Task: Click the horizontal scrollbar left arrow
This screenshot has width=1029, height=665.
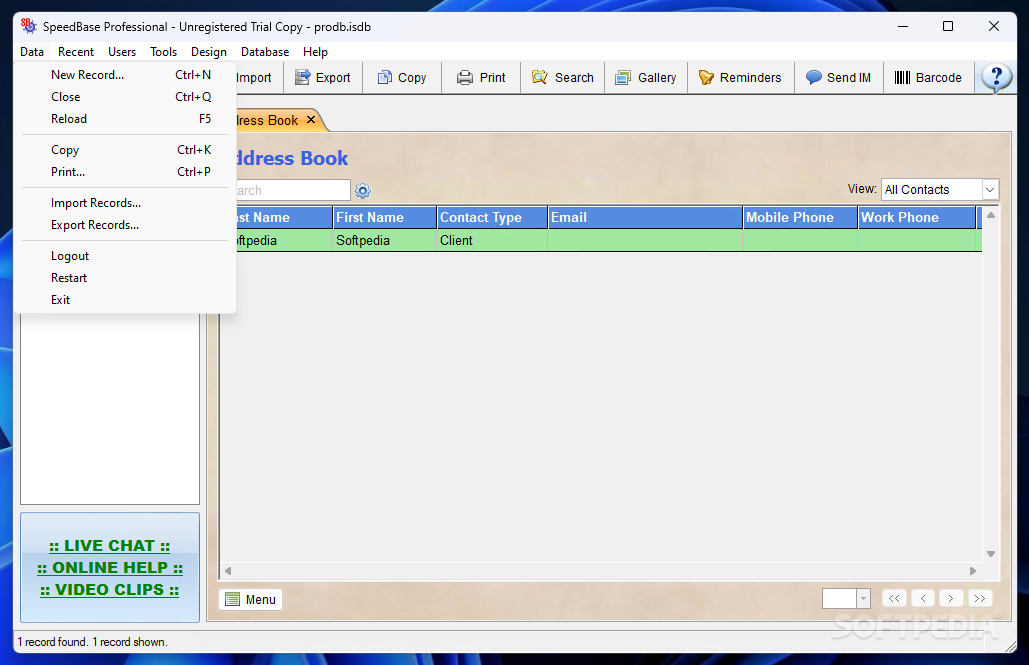Action: tap(228, 570)
